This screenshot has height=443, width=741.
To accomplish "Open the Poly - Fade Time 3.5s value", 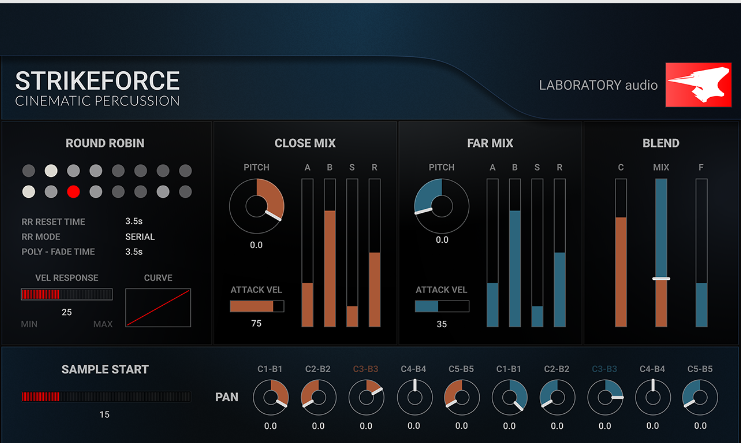I will 134,252.
